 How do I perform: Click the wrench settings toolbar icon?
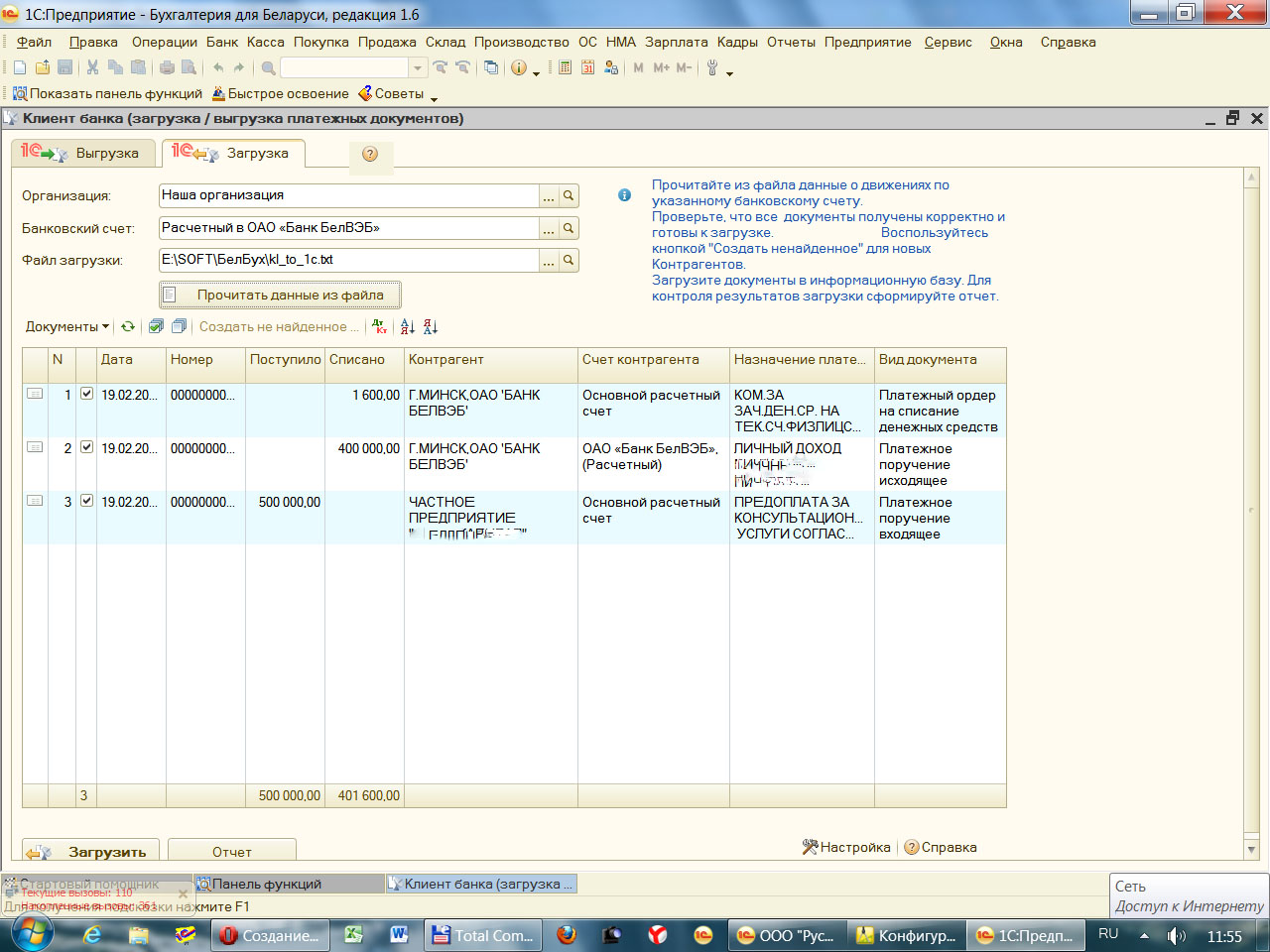coord(712,67)
